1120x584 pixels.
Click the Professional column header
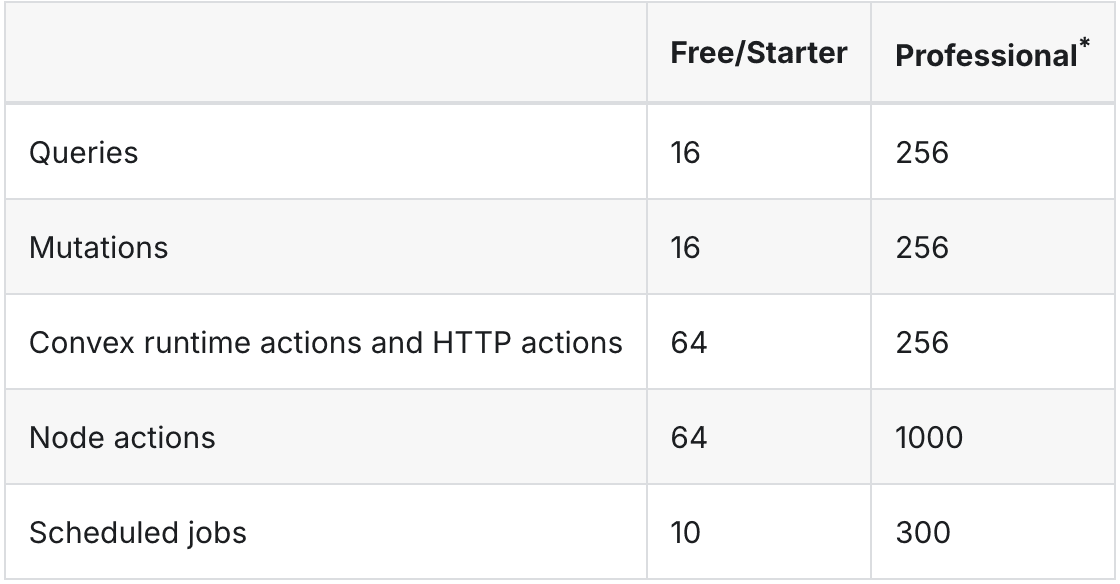point(984,56)
